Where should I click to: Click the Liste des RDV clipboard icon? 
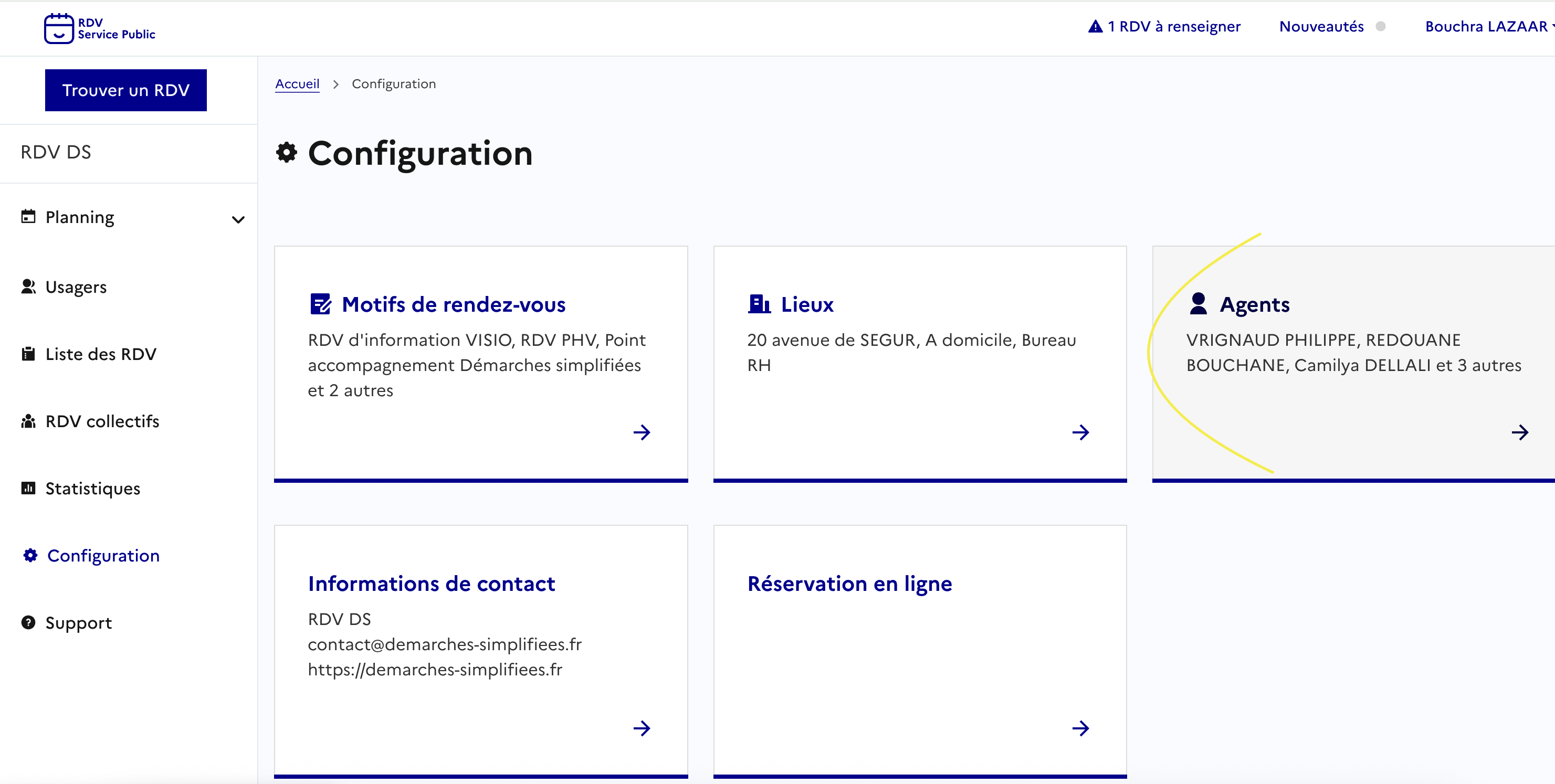(x=28, y=354)
